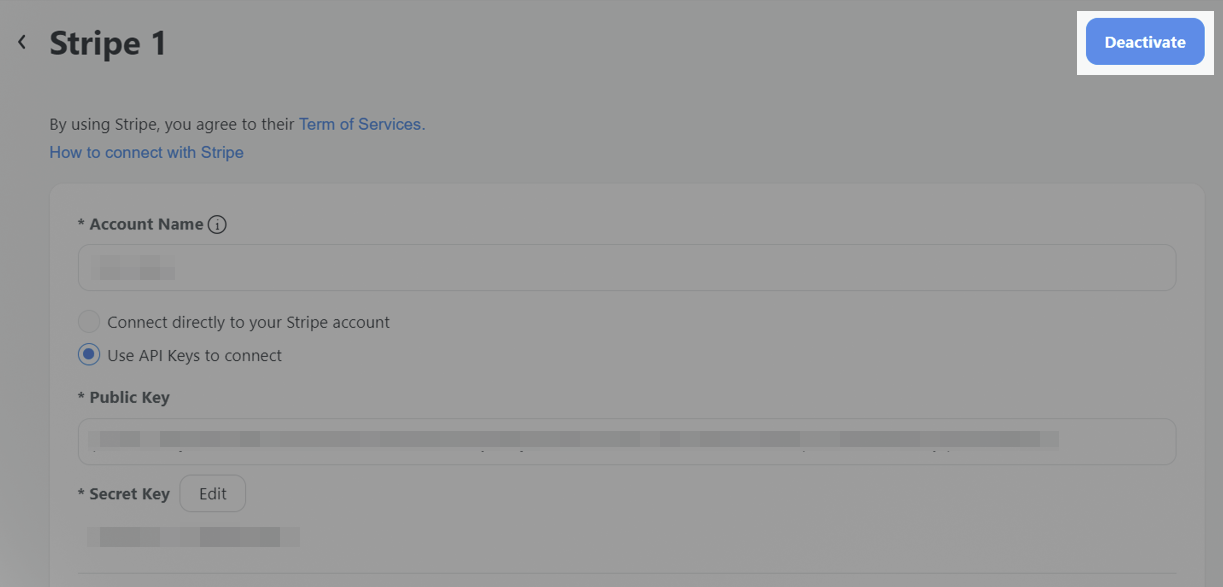Click the blurred public key text
1223x587 pixels.
[573, 438]
